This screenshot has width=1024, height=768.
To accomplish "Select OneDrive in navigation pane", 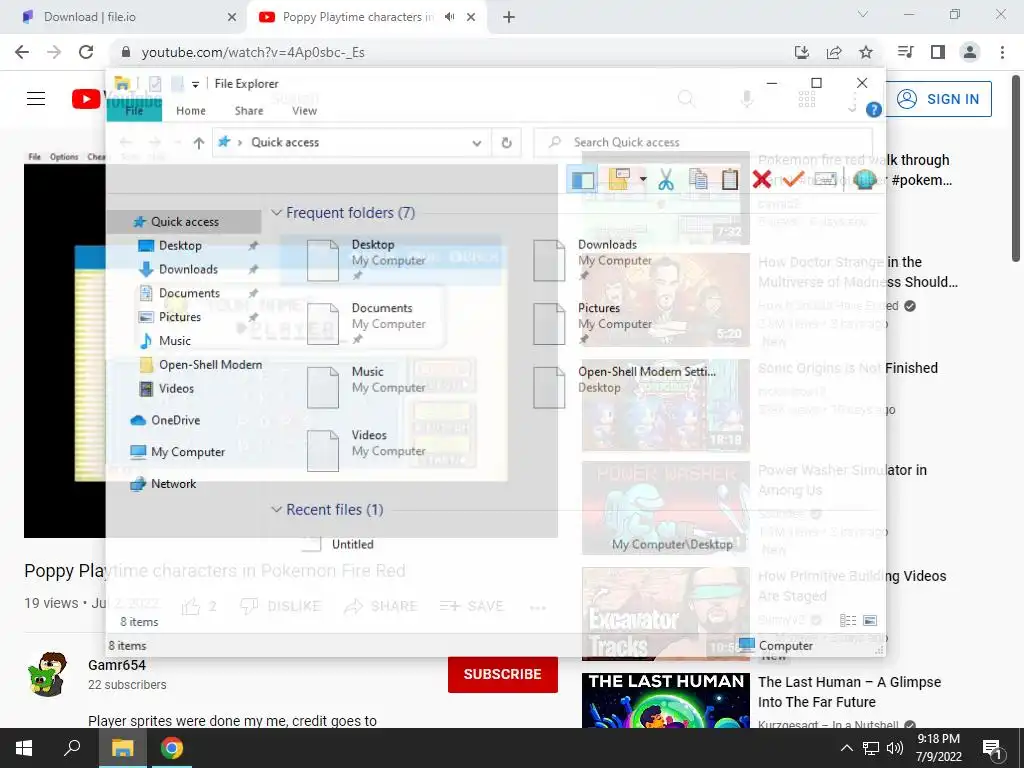I will 175,420.
